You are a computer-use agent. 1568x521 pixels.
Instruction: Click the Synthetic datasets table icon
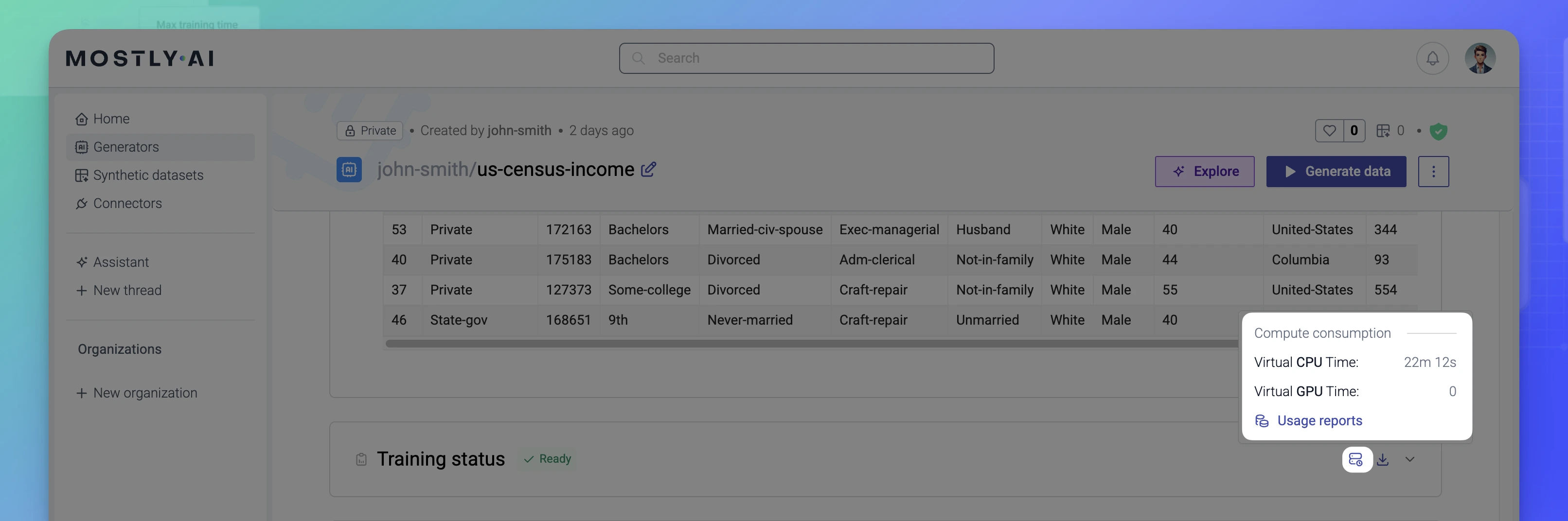(x=82, y=175)
